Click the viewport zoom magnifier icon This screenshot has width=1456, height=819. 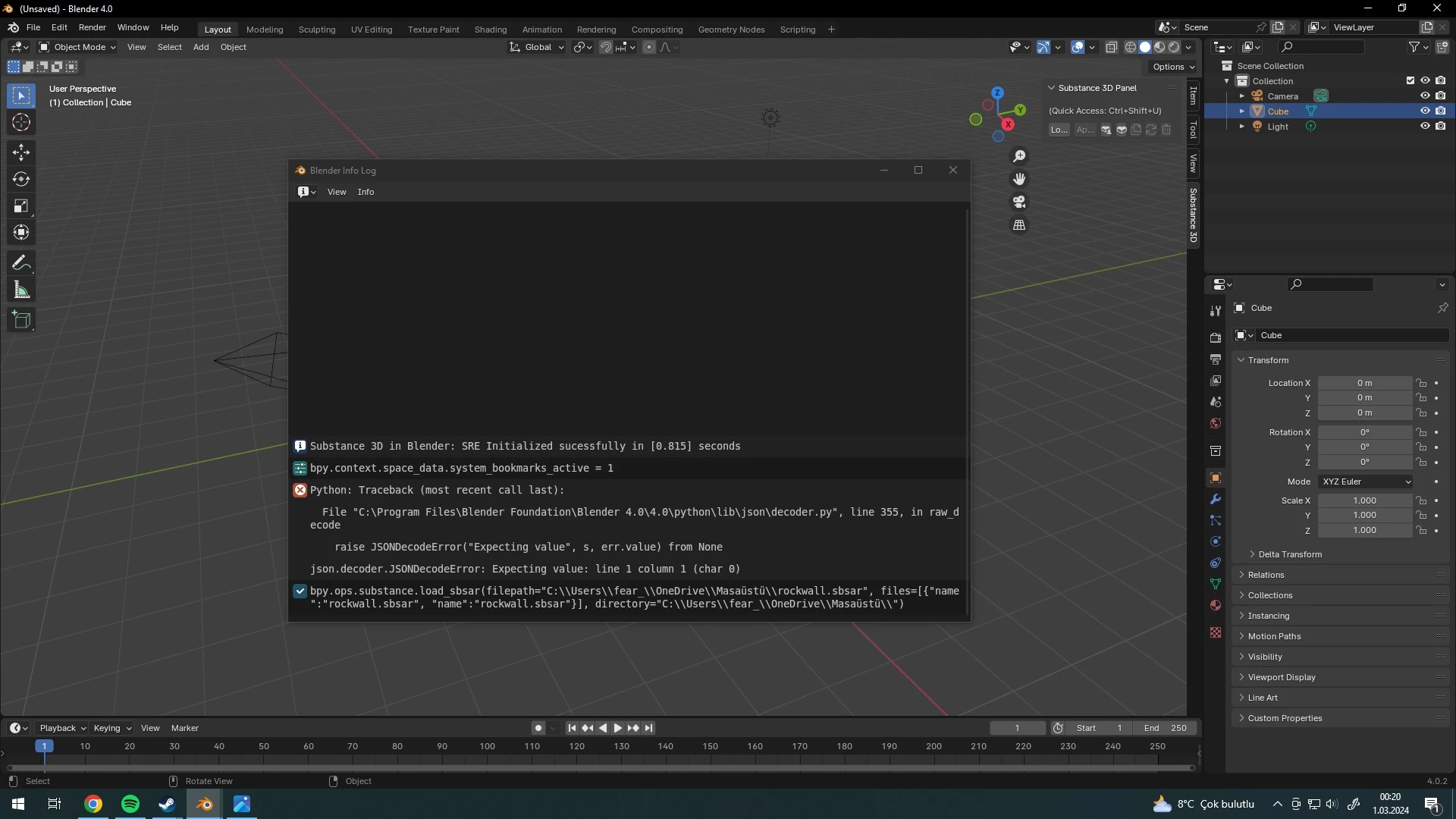click(1019, 156)
